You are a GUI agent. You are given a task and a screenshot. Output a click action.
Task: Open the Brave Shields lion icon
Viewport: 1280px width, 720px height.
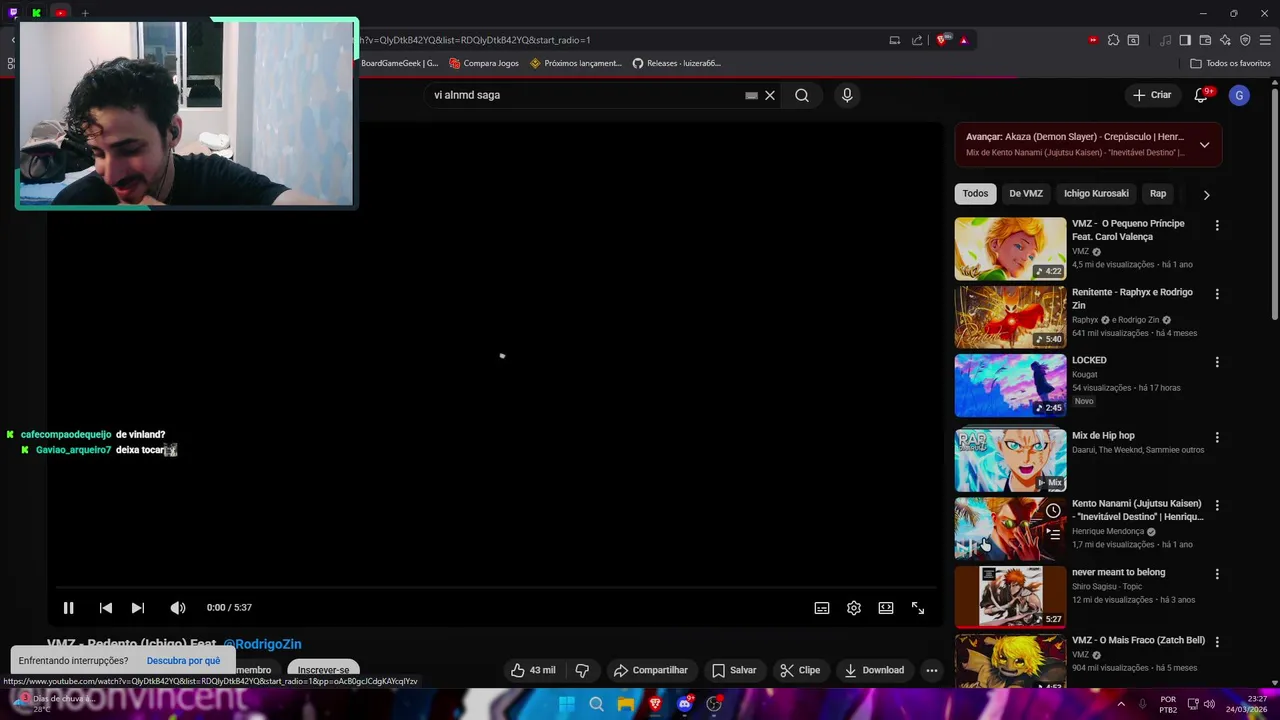coord(942,40)
